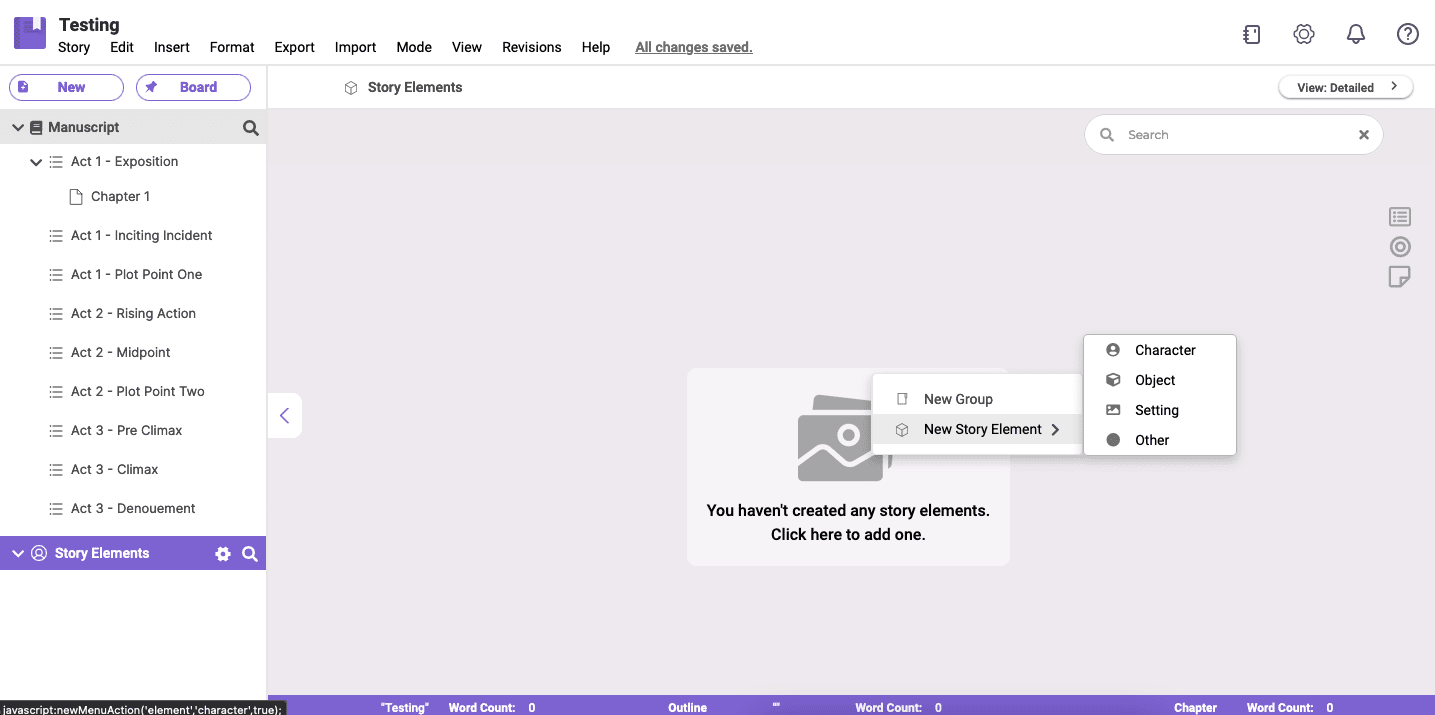Screen dimensions: 1435x715
Task: Focus the Search input field
Action: [x=1235, y=135]
